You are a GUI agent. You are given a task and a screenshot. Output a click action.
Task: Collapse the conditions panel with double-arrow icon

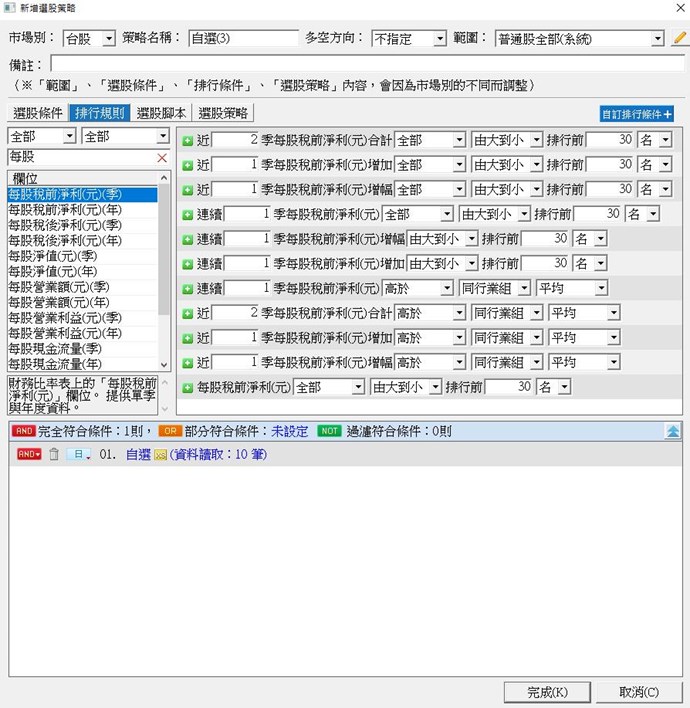674,430
